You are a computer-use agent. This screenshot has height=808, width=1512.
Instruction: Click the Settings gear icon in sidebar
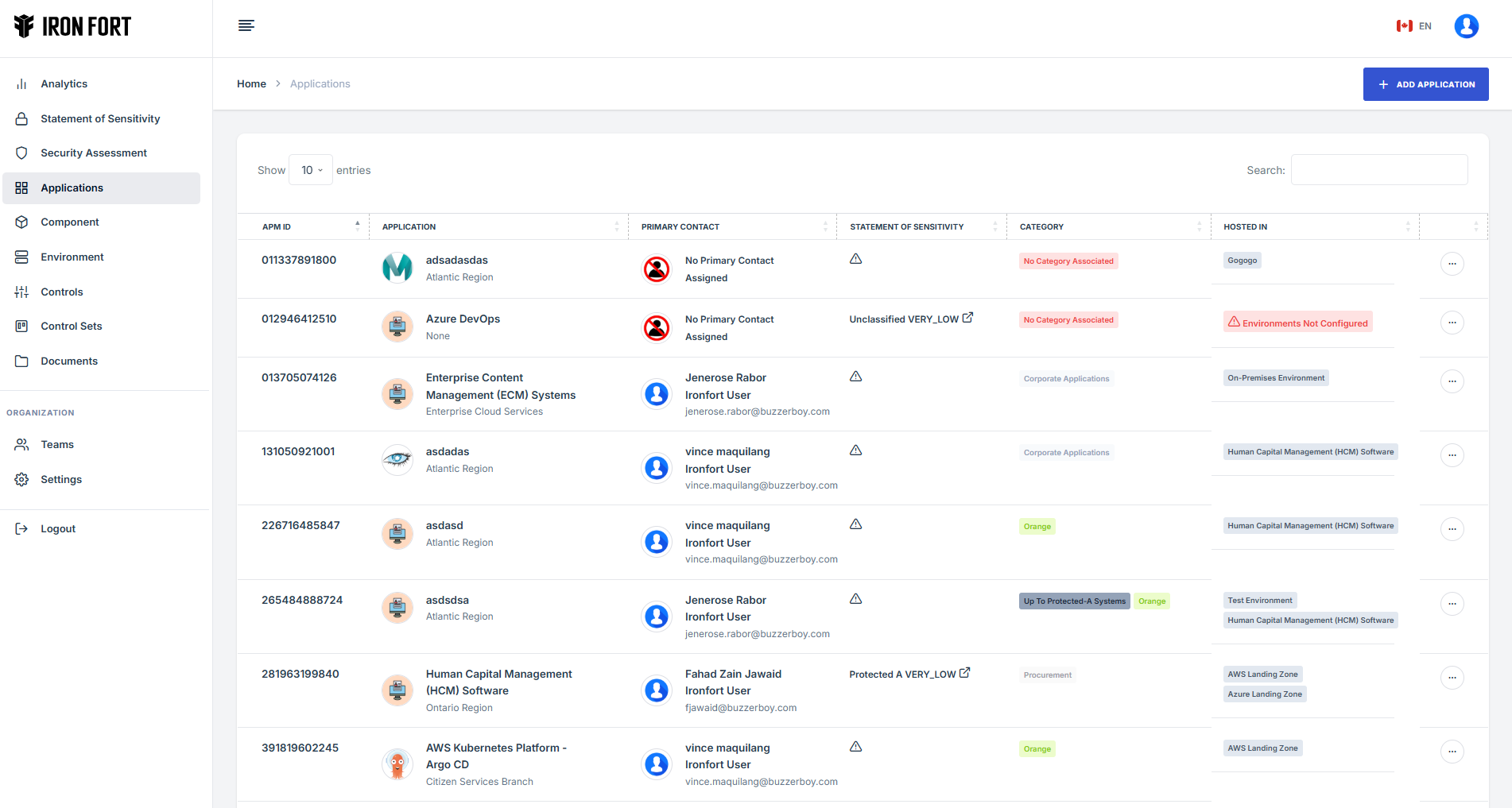(21, 480)
